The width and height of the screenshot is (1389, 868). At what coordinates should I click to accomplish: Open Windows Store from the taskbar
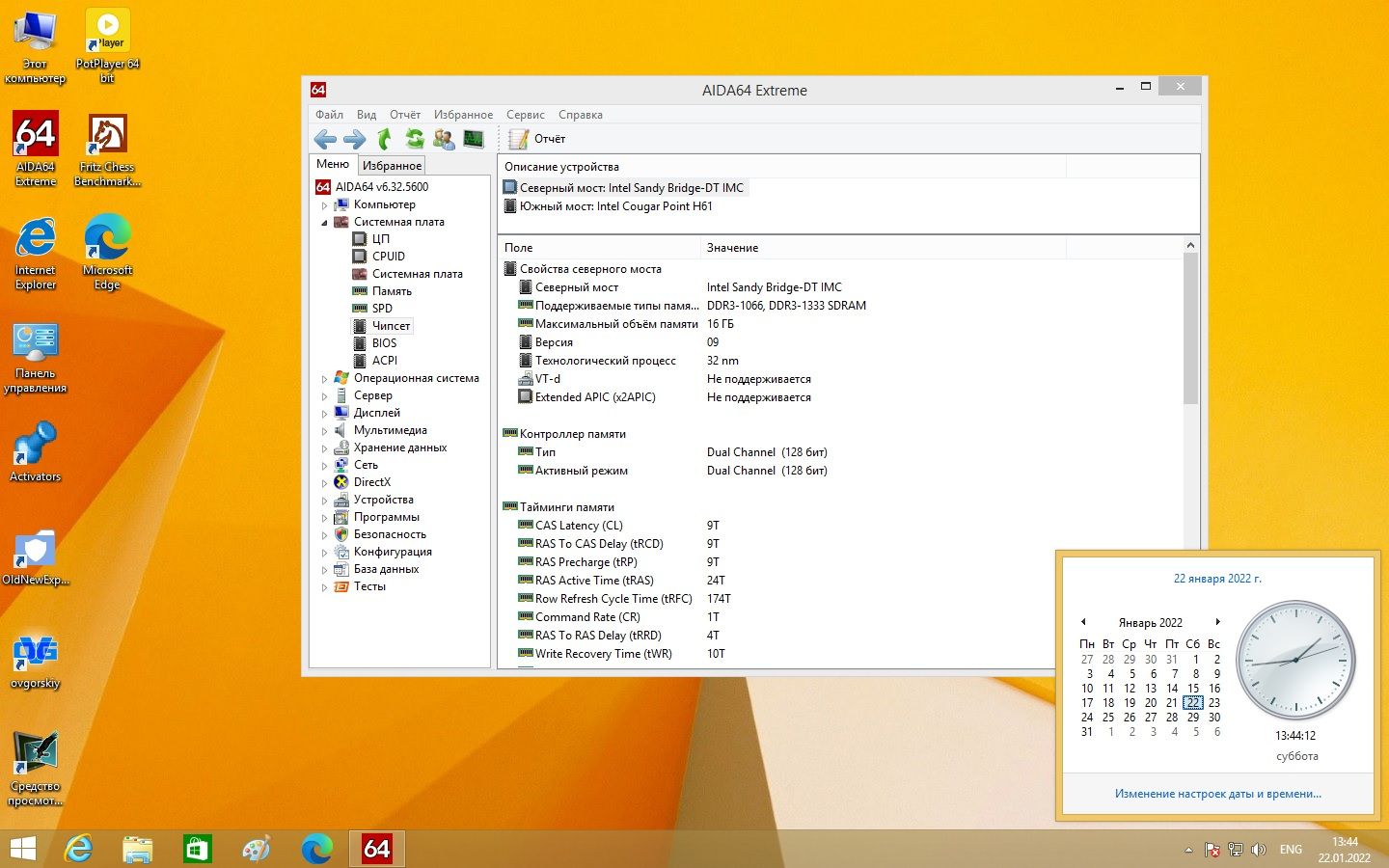197,849
